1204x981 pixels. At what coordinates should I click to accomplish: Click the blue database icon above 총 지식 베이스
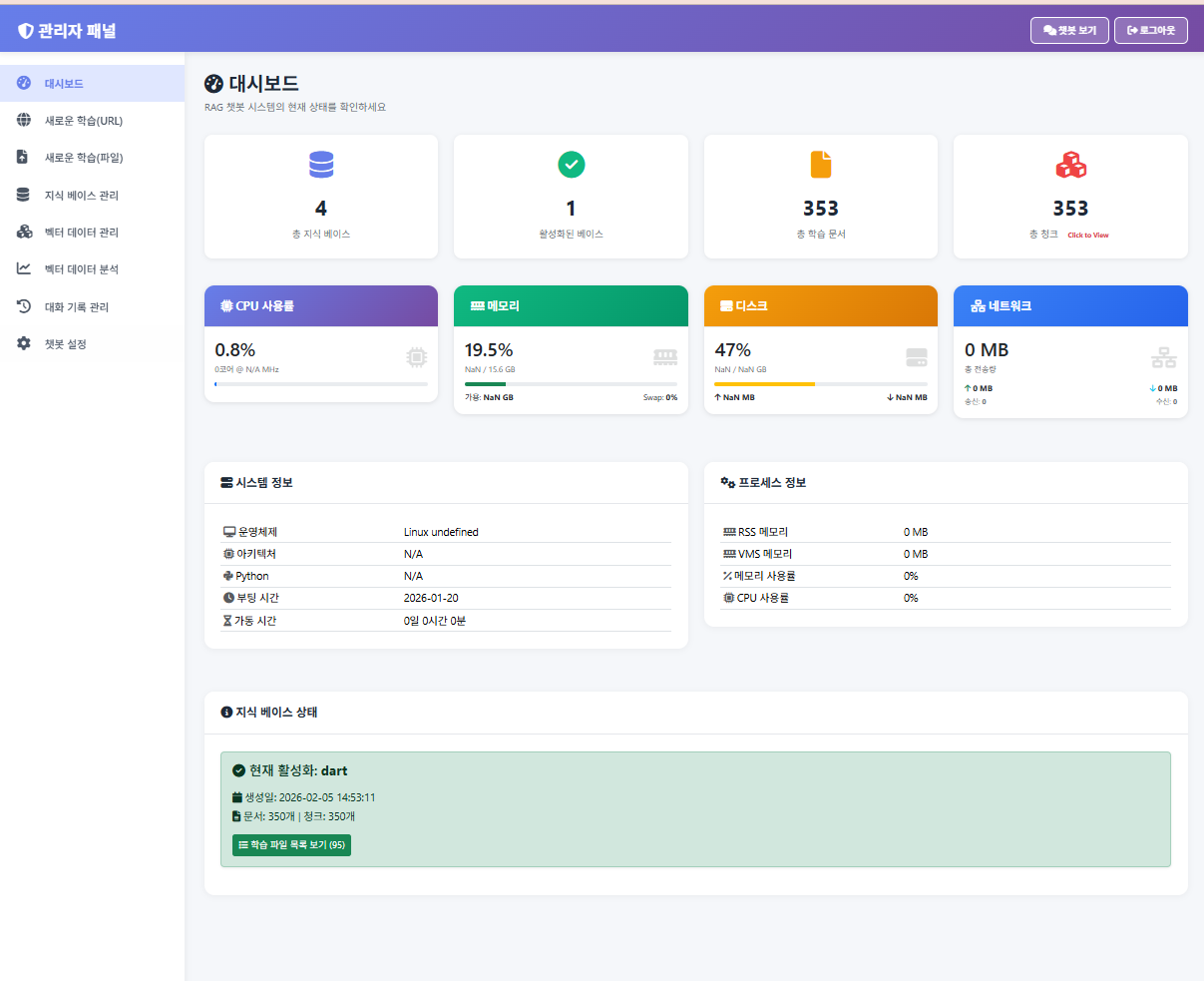[321, 165]
